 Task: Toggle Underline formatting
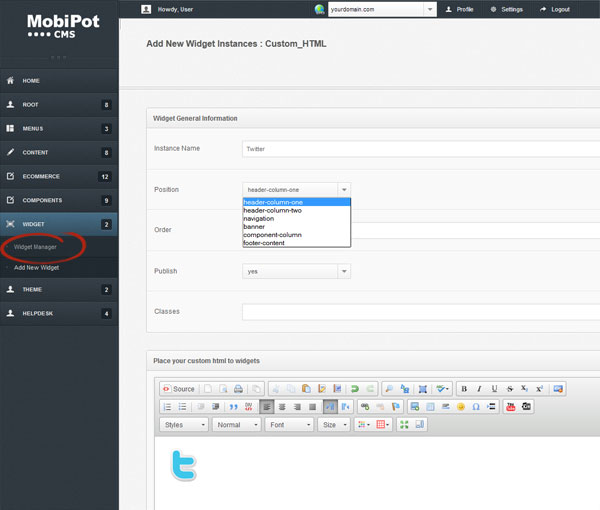[x=494, y=389]
